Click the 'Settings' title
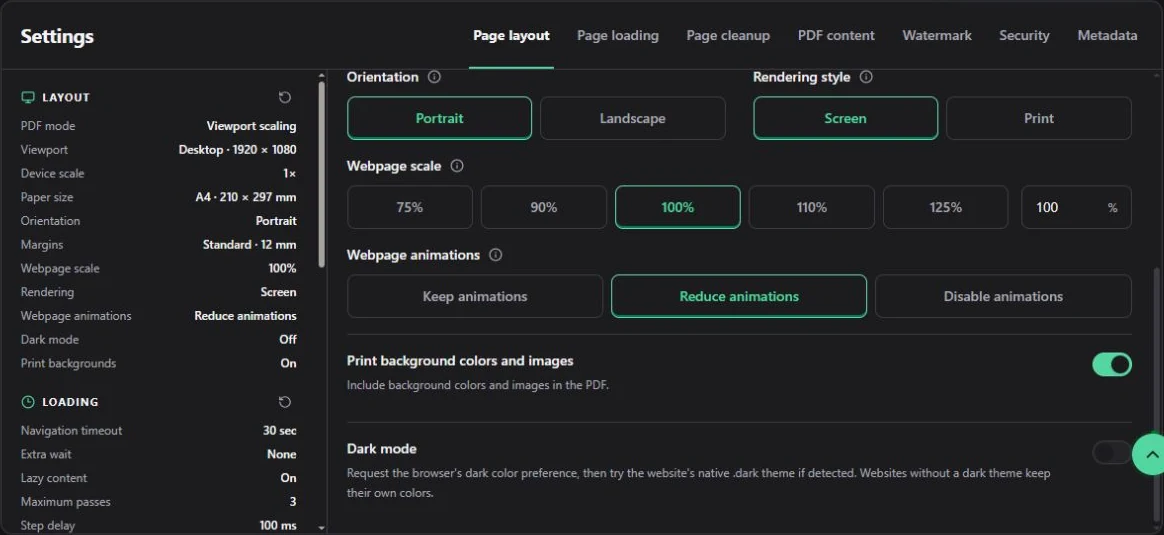This screenshot has width=1164, height=535. click(57, 36)
